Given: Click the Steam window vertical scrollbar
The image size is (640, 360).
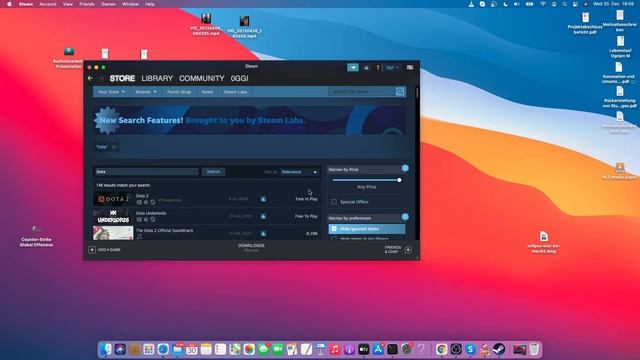Looking at the screenshot, I should pos(417,92).
